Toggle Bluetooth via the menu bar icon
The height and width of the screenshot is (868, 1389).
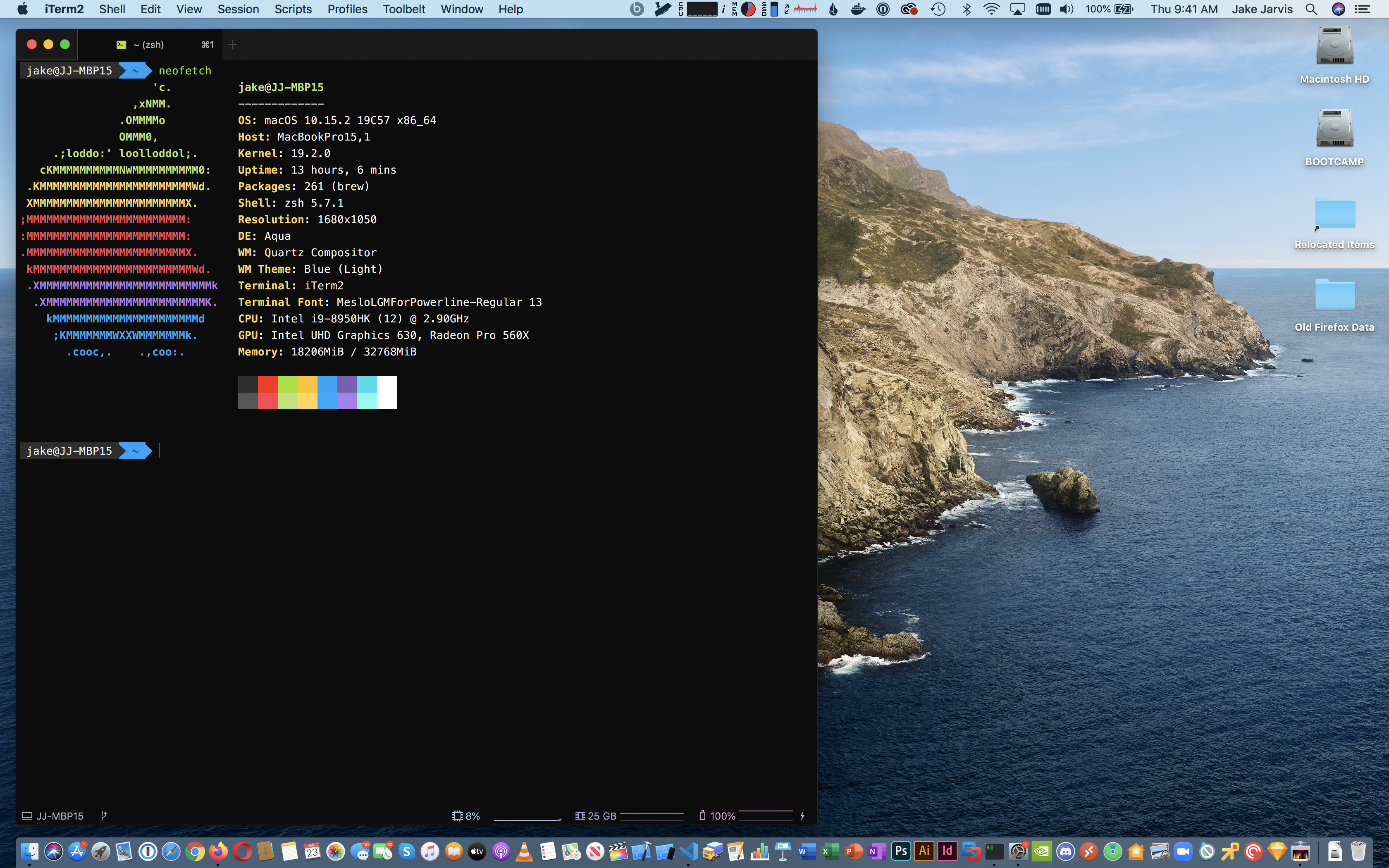pos(967,9)
